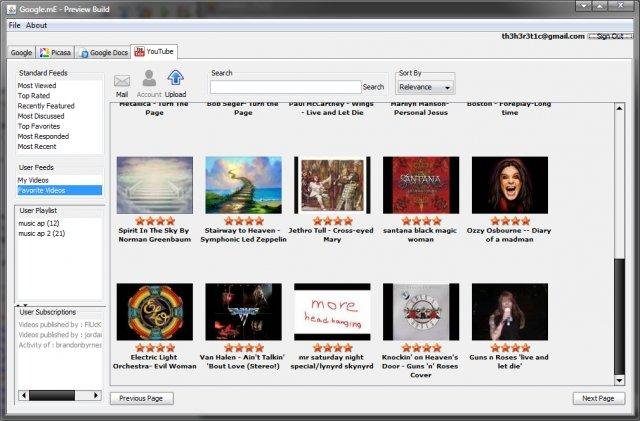Select Top Favorites feed
Viewport: 640px width, 421px height.
tap(38, 126)
